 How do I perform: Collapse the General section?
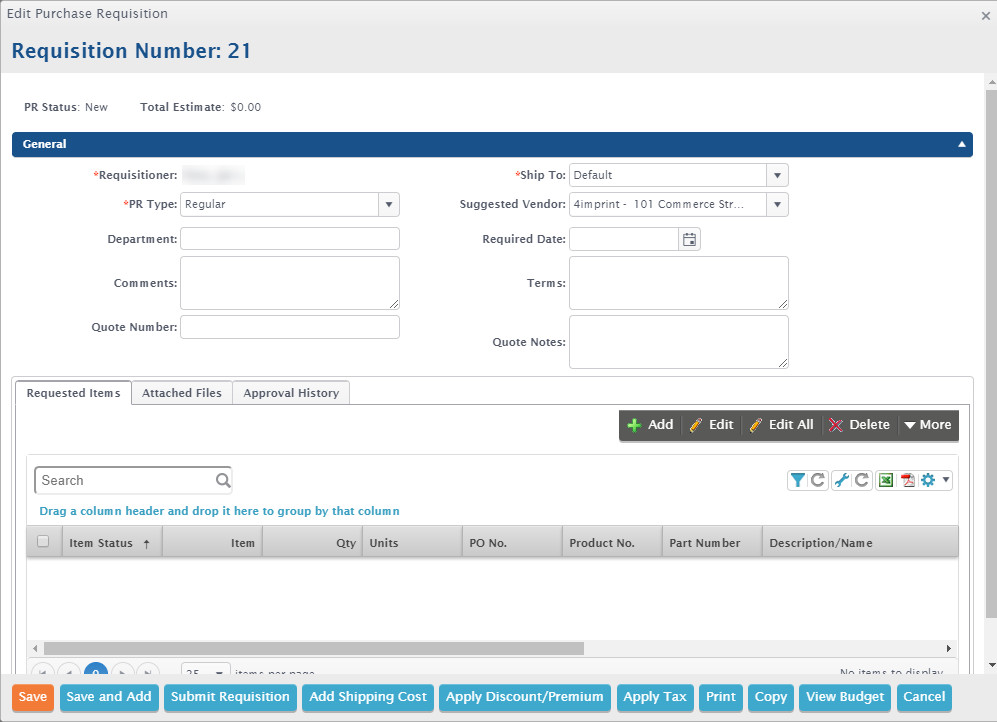pos(961,145)
